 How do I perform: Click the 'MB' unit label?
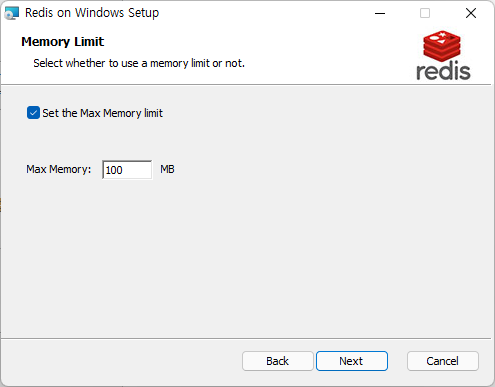[167, 169]
